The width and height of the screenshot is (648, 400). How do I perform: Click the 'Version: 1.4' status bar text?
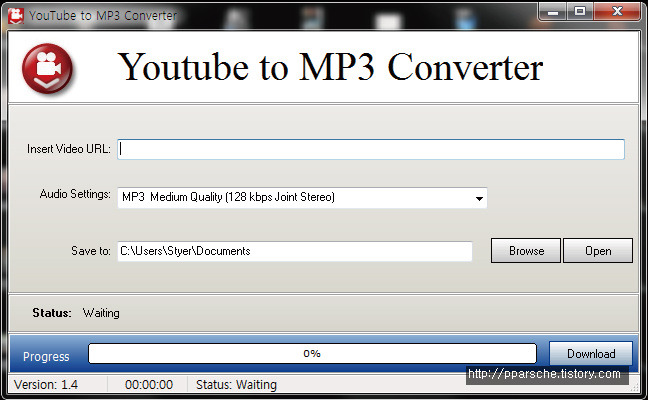(46, 385)
